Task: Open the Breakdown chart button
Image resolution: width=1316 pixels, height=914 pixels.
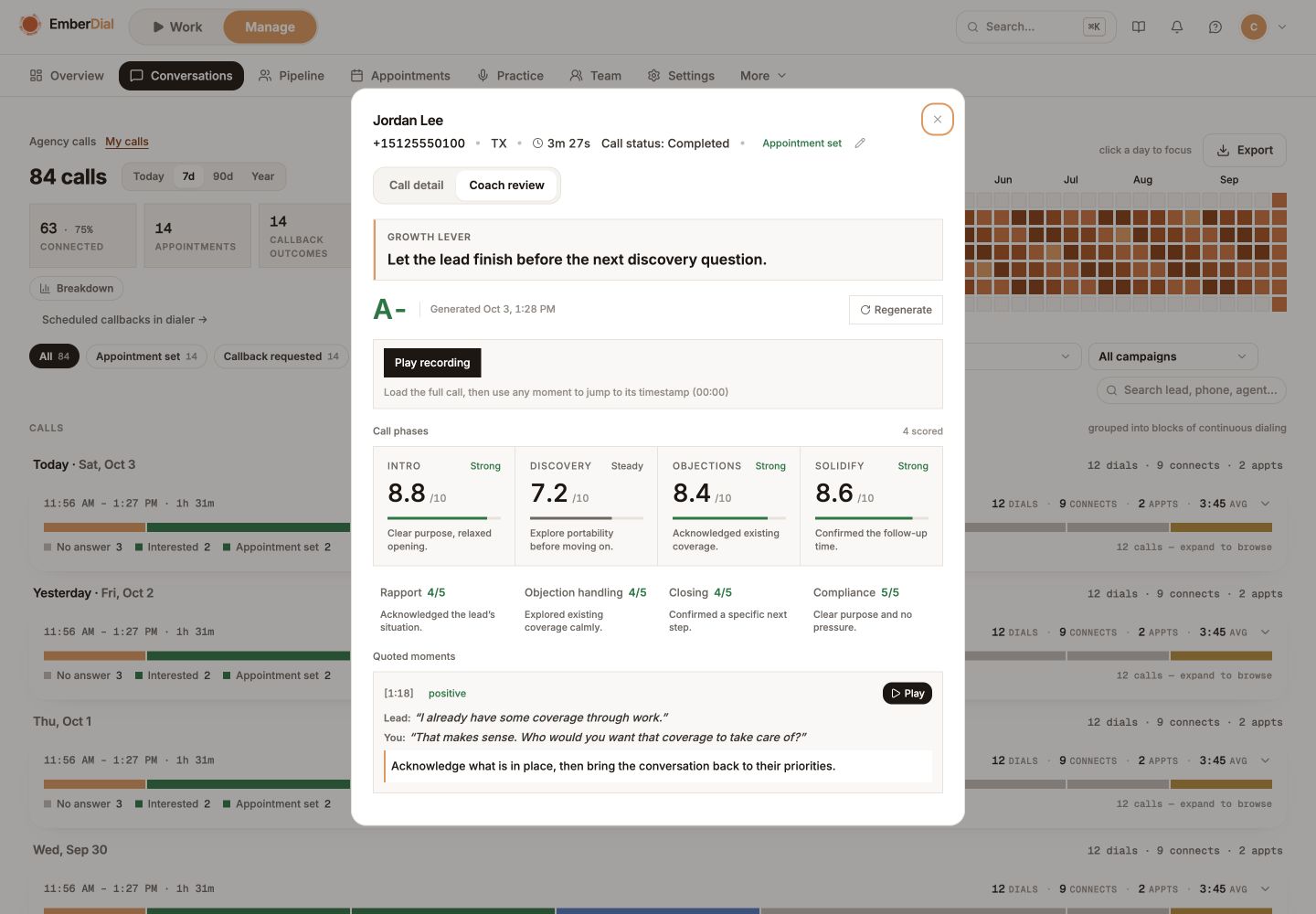Action: tap(77, 289)
